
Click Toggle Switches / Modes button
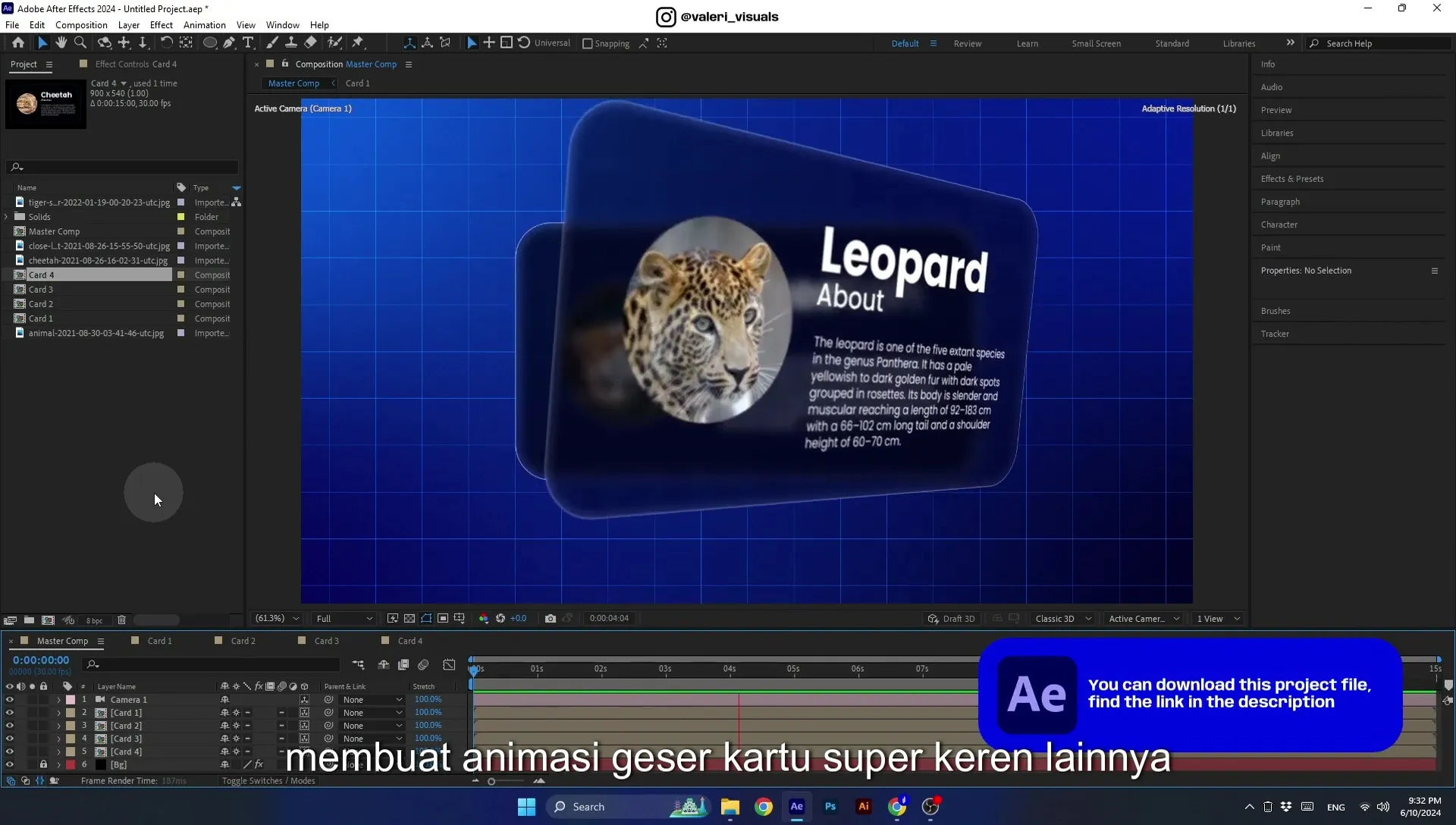tap(268, 781)
